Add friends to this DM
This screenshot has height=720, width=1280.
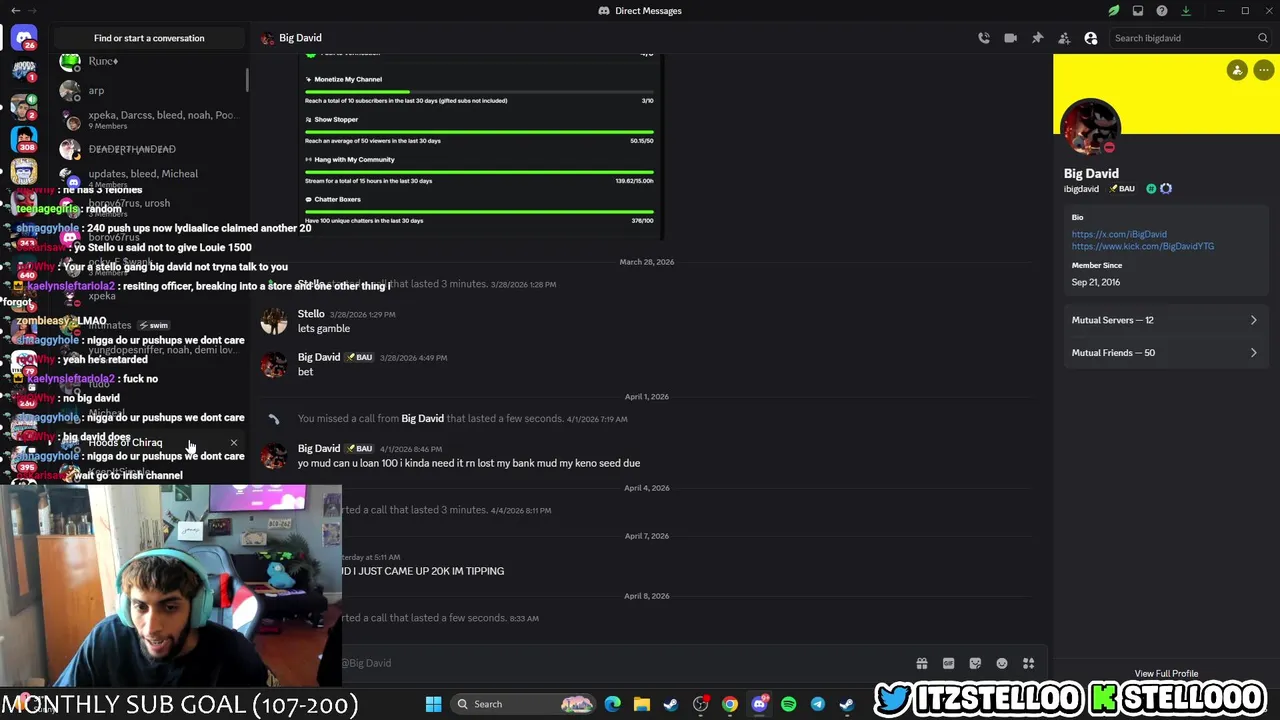coord(1064,38)
